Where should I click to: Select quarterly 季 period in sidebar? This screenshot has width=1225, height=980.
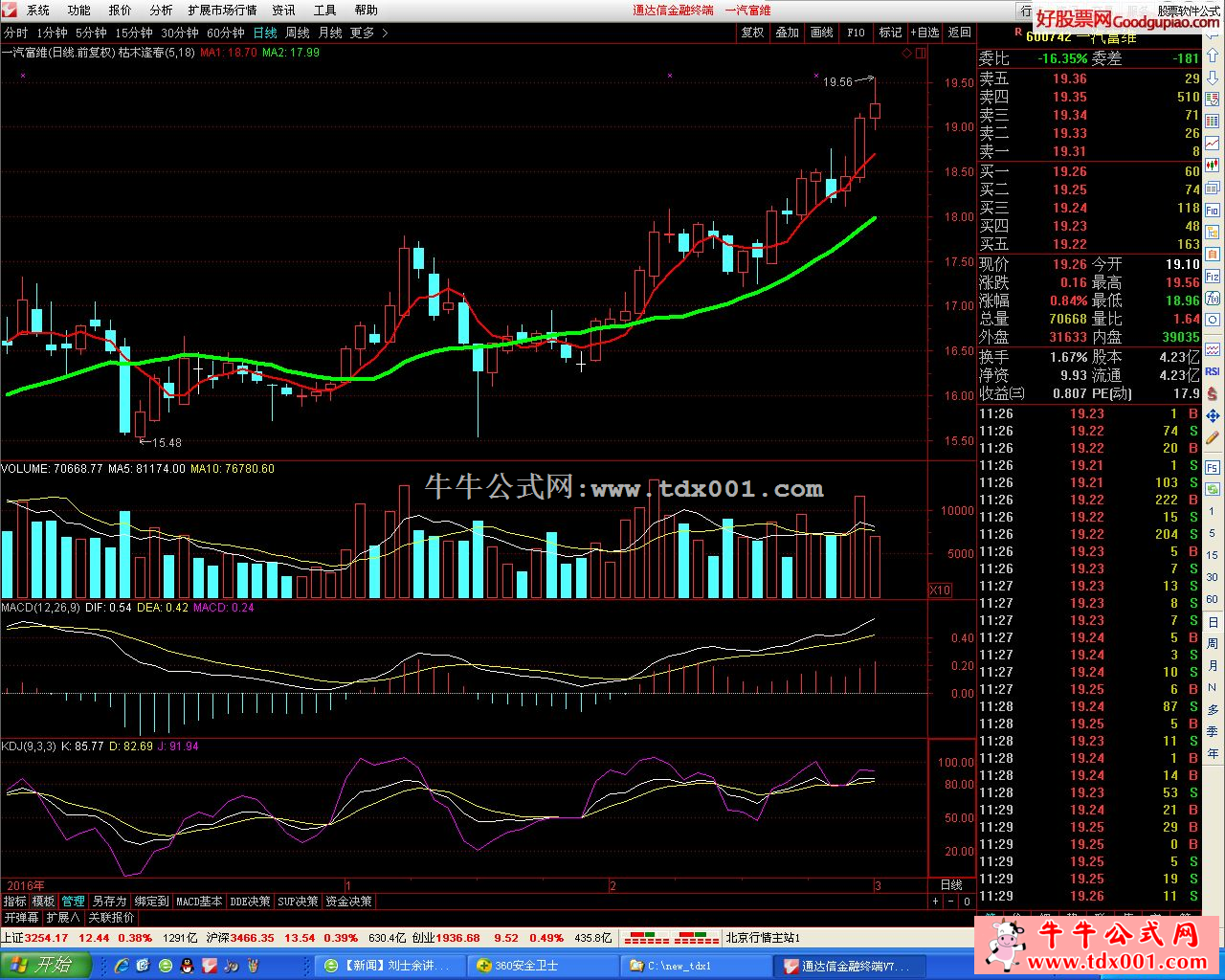tap(1213, 731)
